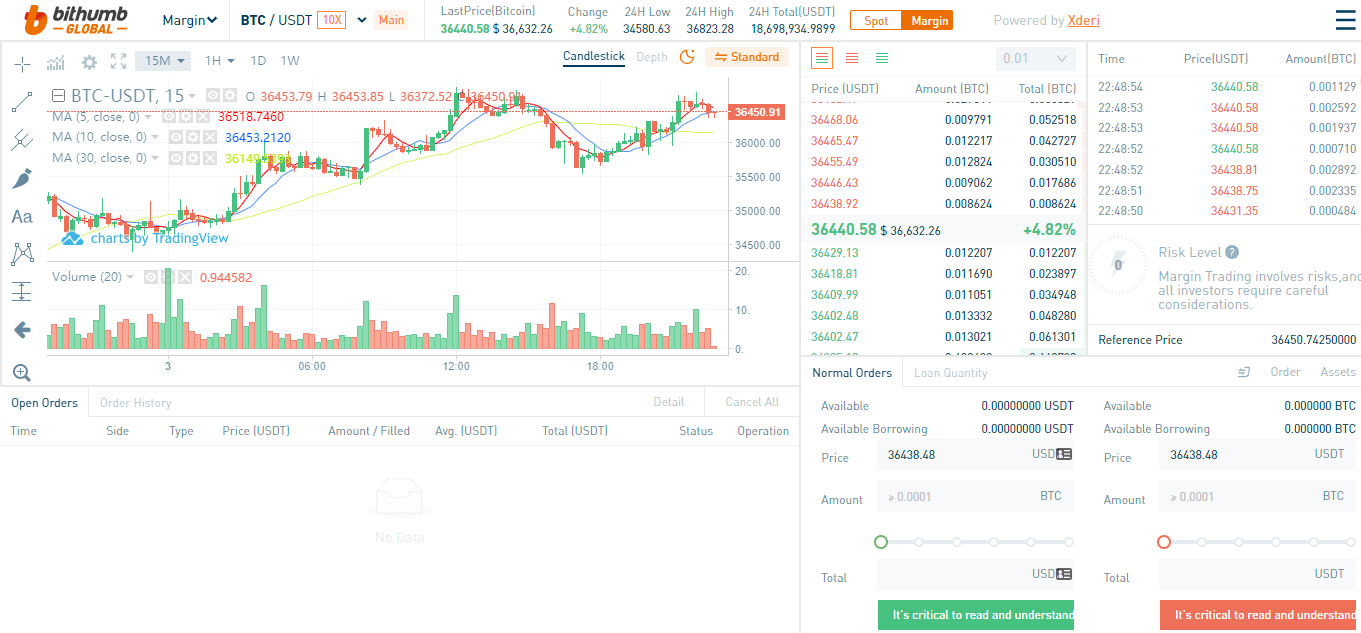Viewport: 1361px width, 633px height.
Task: Select the pitchfork drawing tool
Action: click(x=22, y=140)
